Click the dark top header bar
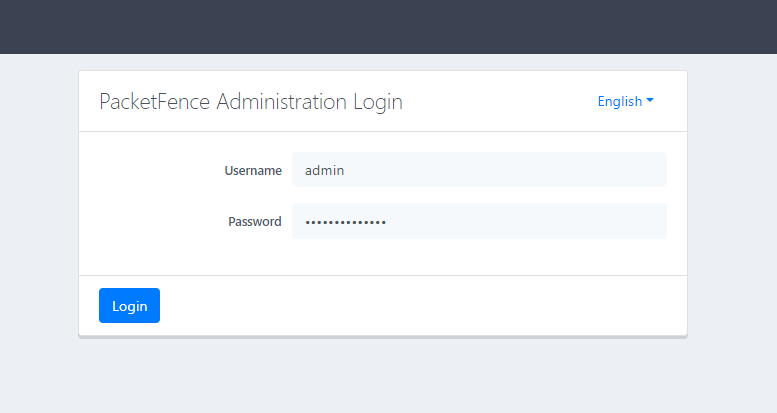 (388, 26)
